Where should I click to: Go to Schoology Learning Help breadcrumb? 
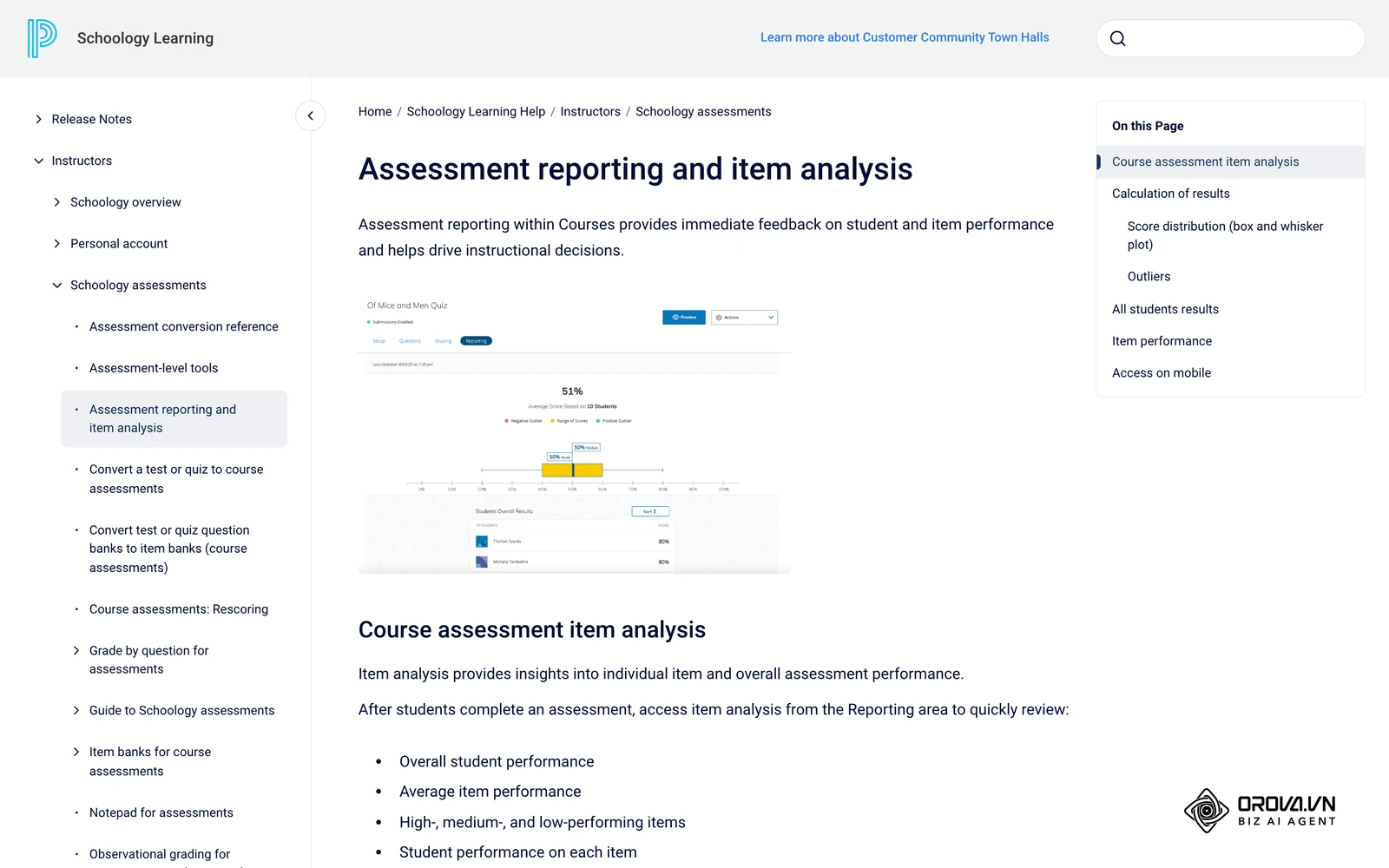[x=476, y=111]
